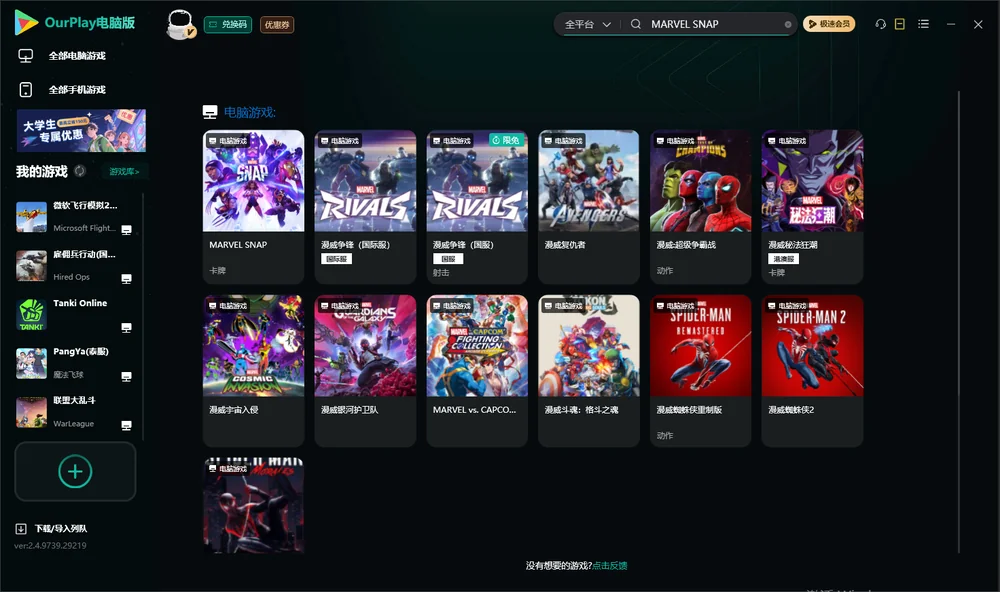The height and width of the screenshot is (592, 1000).
Task: Click PC icon on Microsoft Flight row
Action: pos(126,230)
